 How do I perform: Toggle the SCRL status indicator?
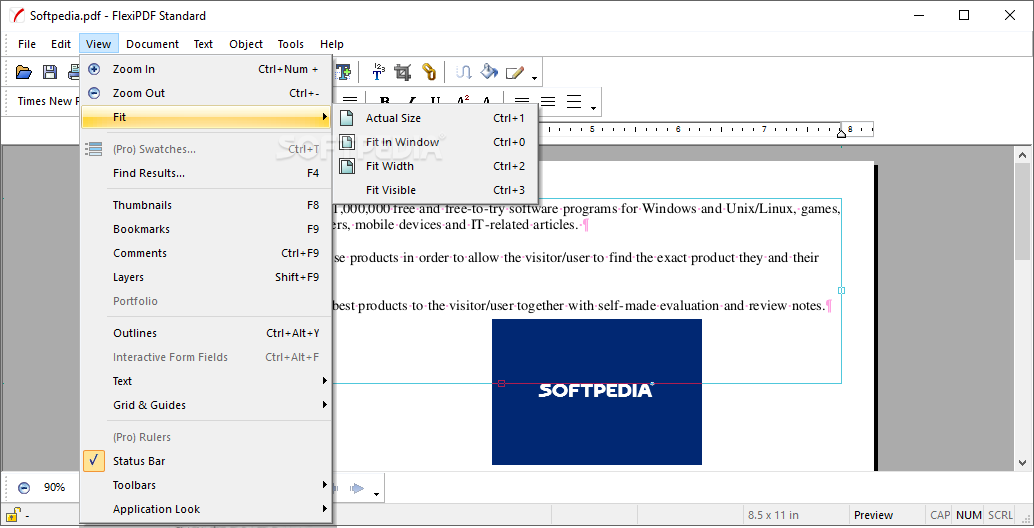(x=1000, y=515)
